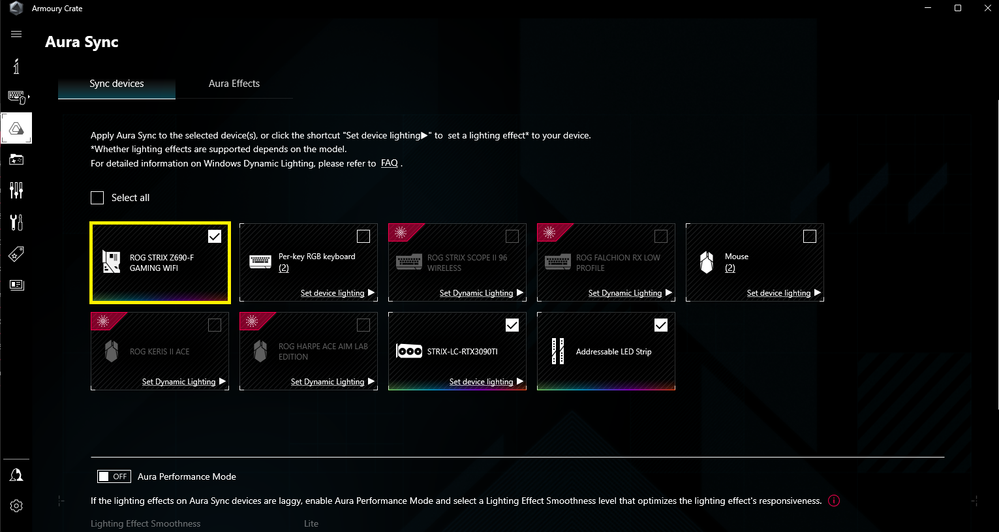
Task: Uncheck the Addressable LED Strip checkbox
Action: 661,326
